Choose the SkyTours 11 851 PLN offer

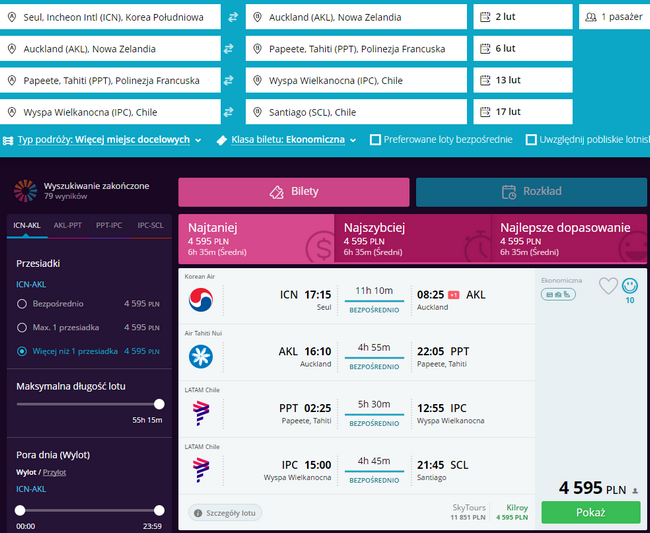tap(468, 512)
